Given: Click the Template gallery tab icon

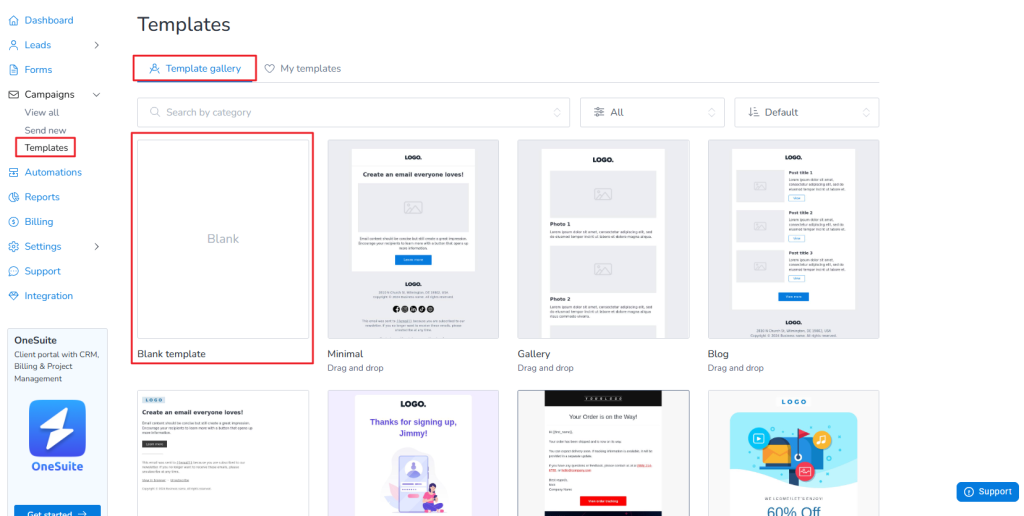Looking at the screenshot, I should [x=155, y=69].
